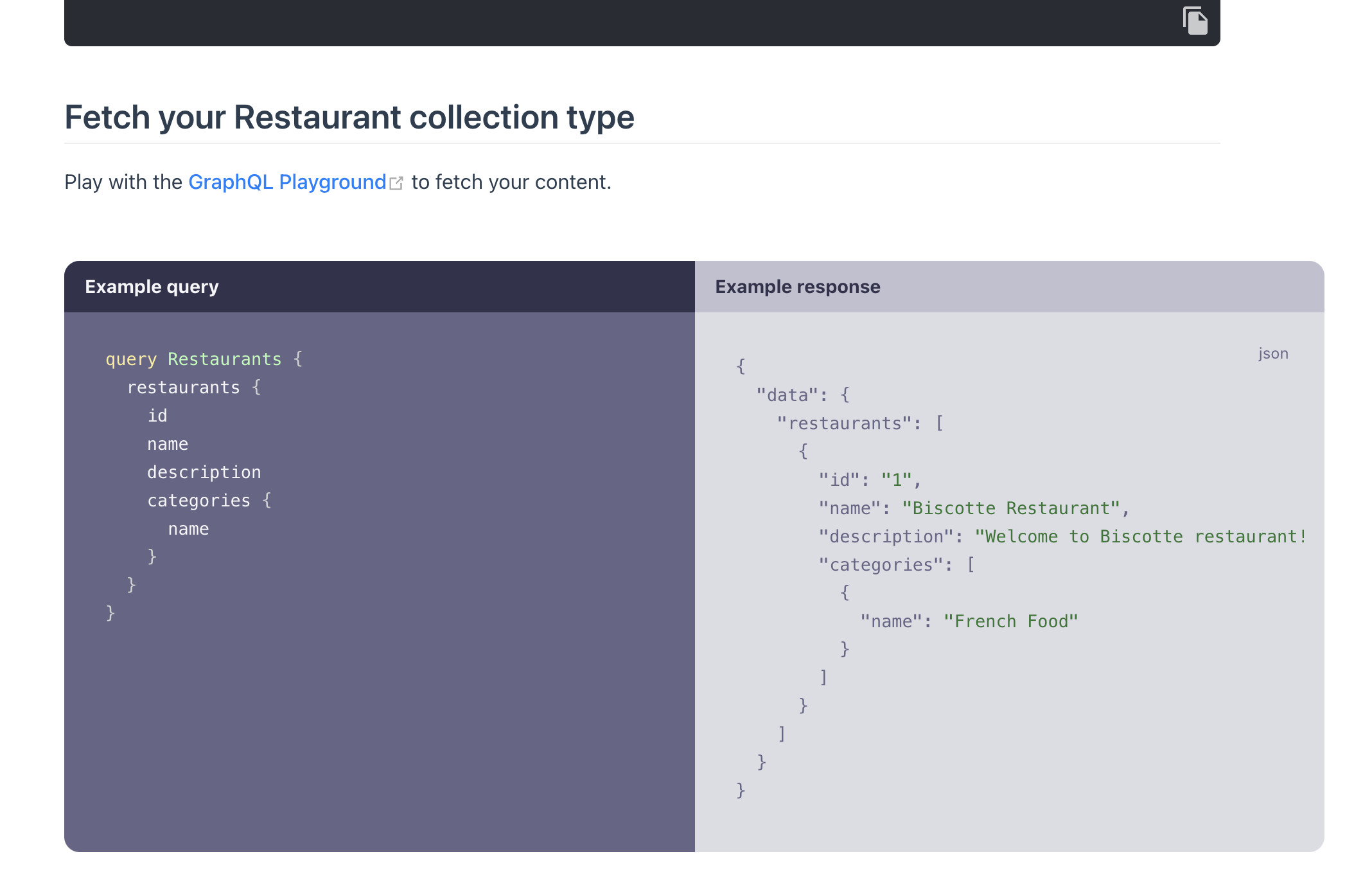Click the external link icon beside Playground
This screenshot has width=1372, height=892.
[396, 184]
